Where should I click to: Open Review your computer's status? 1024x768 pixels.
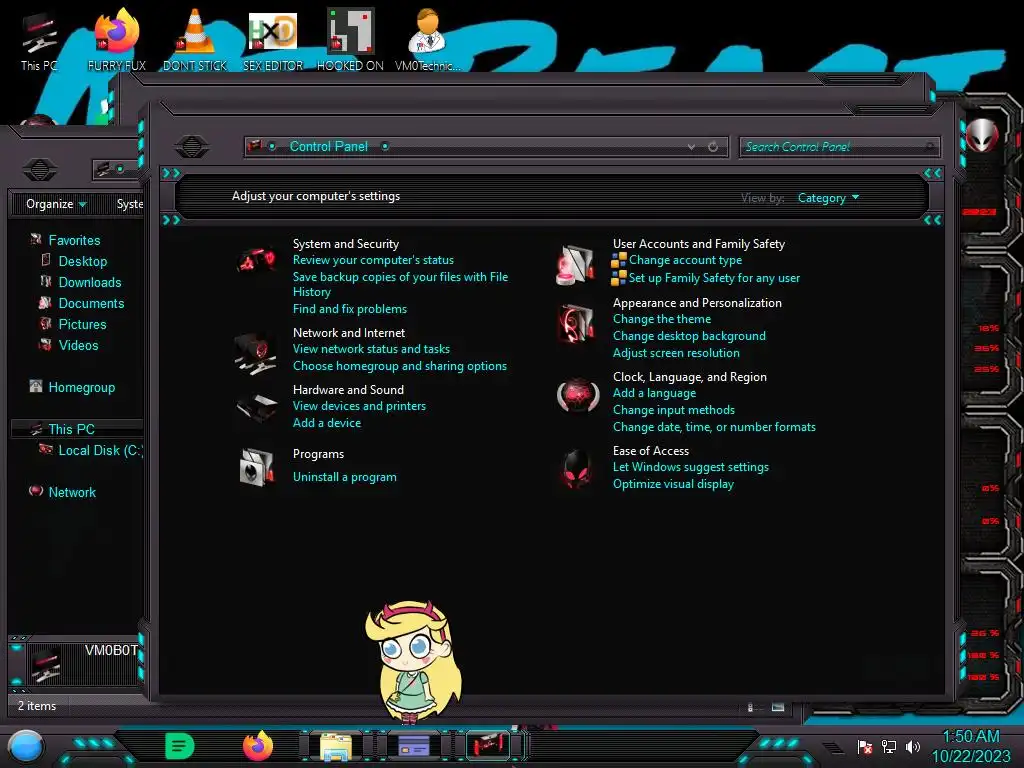373,260
